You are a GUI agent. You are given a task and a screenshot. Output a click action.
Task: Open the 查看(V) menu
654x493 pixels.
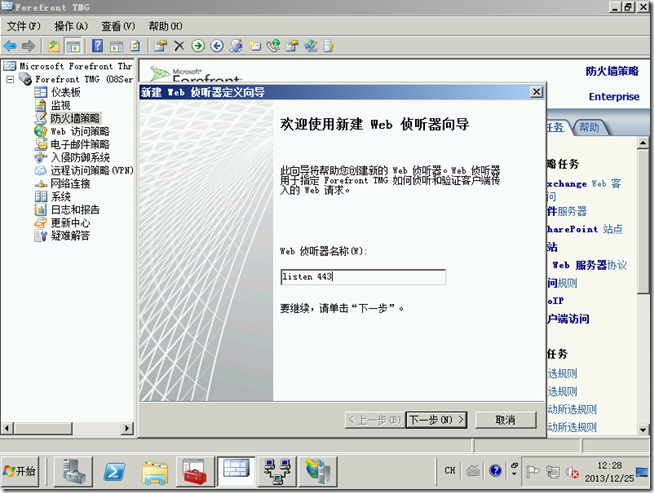tap(118, 26)
